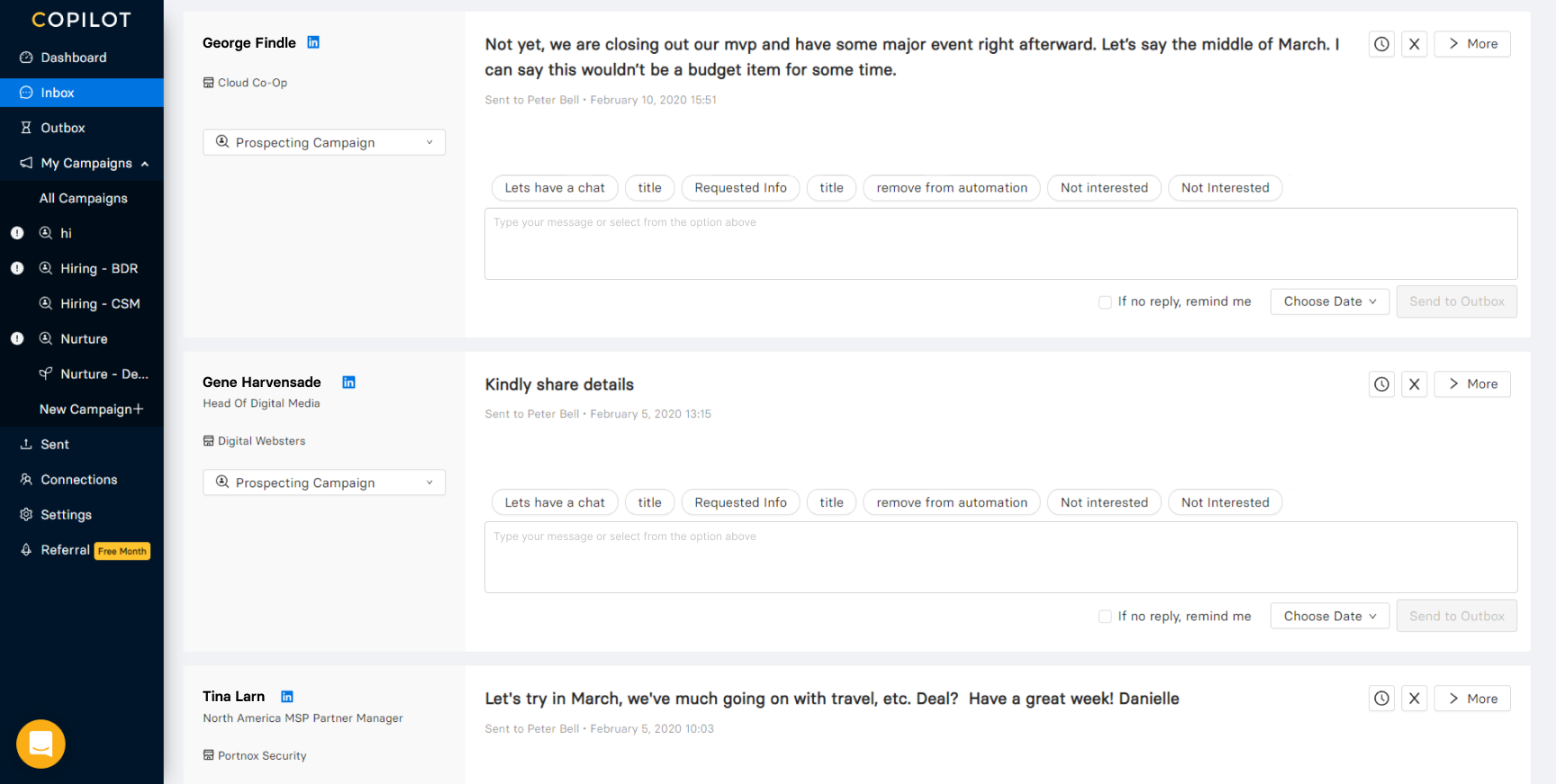Choose 'remove from automation' for George Findle
Image resolution: width=1556 pixels, height=784 pixels.
pyautogui.click(x=952, y=188)
